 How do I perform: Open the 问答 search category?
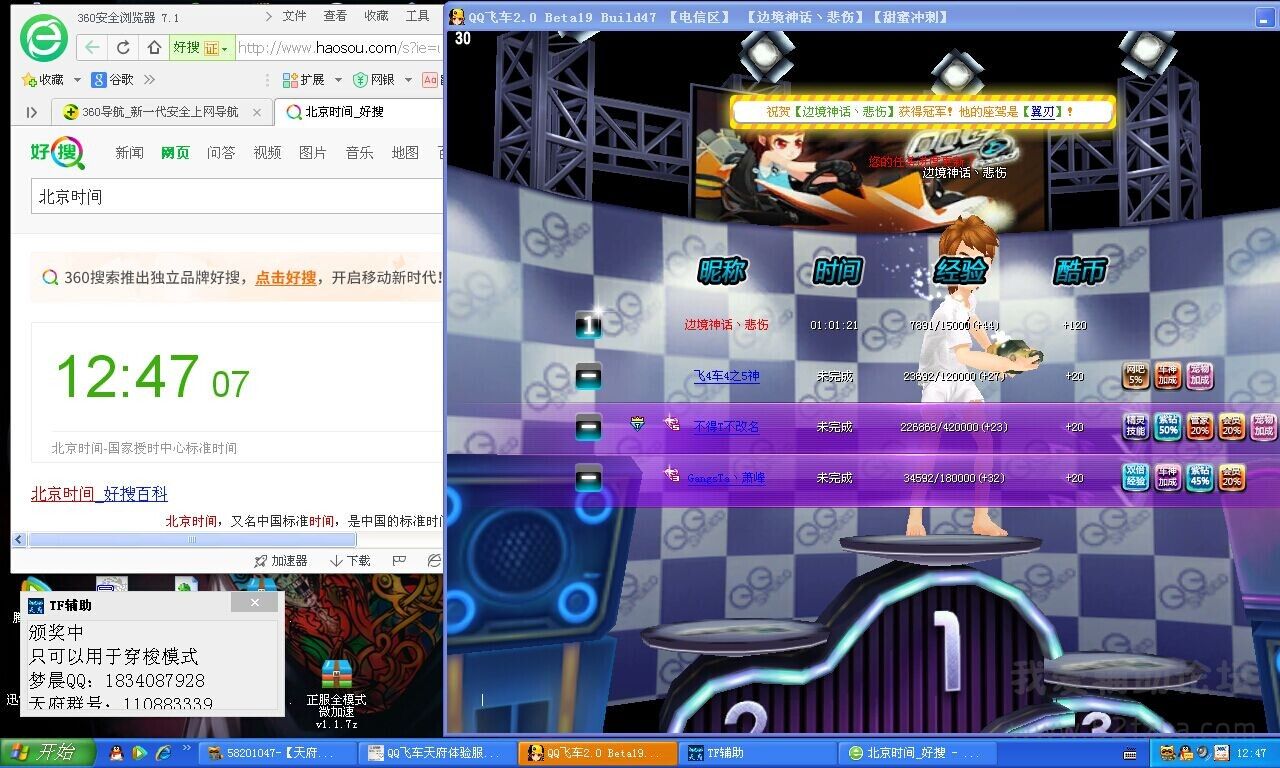point(221,153)
